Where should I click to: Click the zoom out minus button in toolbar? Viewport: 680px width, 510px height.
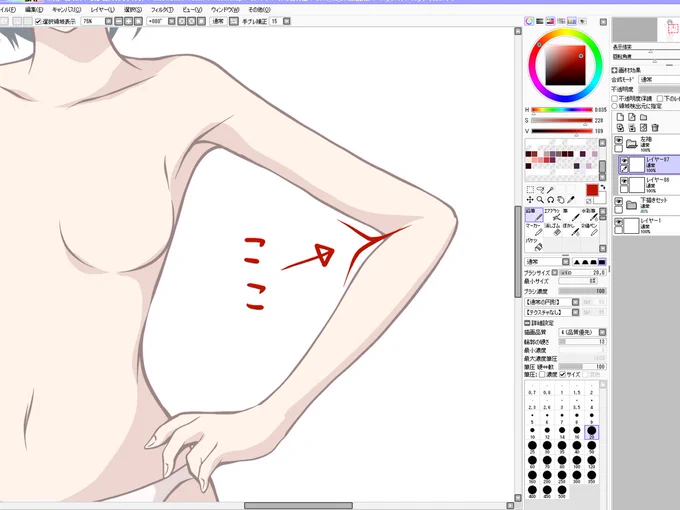(119, 21)
